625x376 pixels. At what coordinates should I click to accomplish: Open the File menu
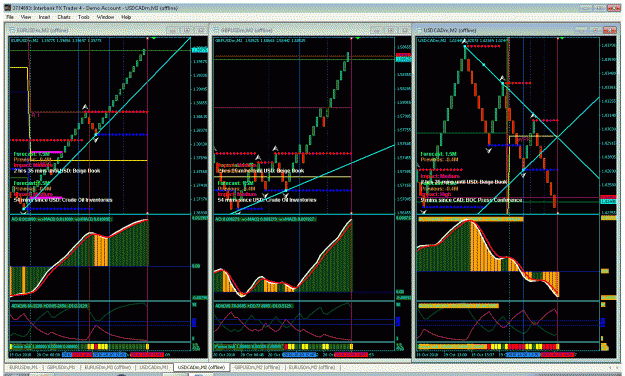pos(10,17)
